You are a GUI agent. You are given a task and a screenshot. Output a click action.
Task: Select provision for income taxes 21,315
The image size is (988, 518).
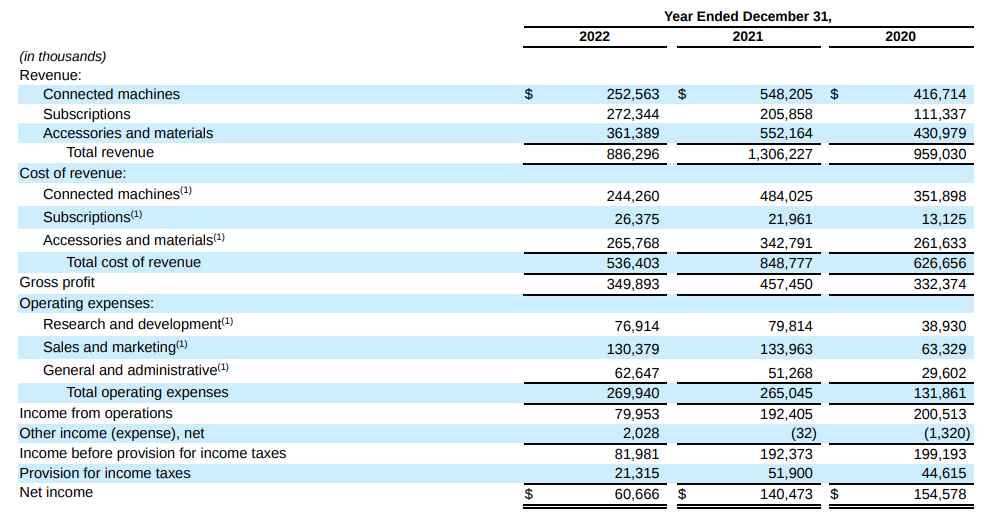point(636,473)
